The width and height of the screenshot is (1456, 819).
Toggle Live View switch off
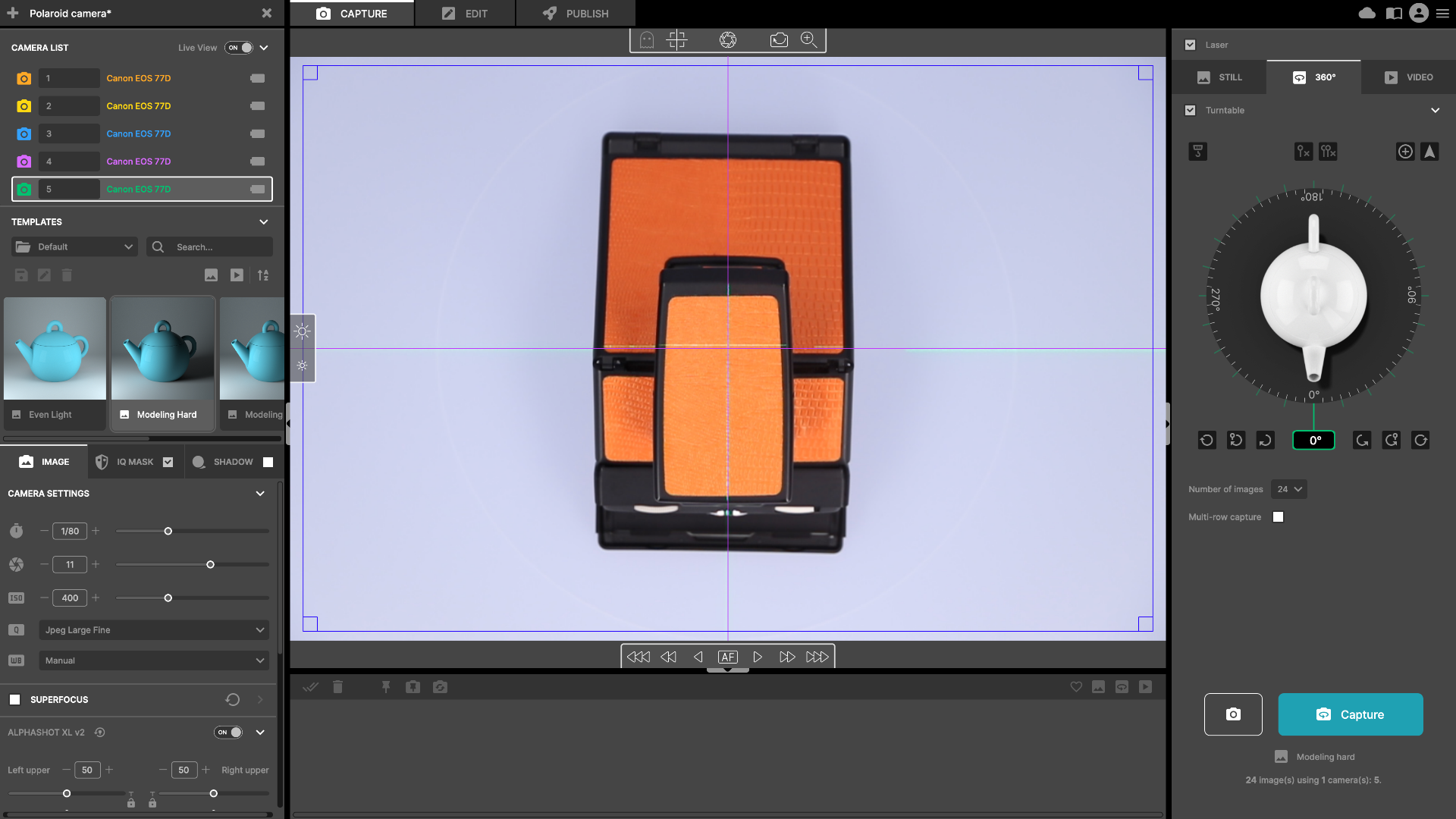240,48
